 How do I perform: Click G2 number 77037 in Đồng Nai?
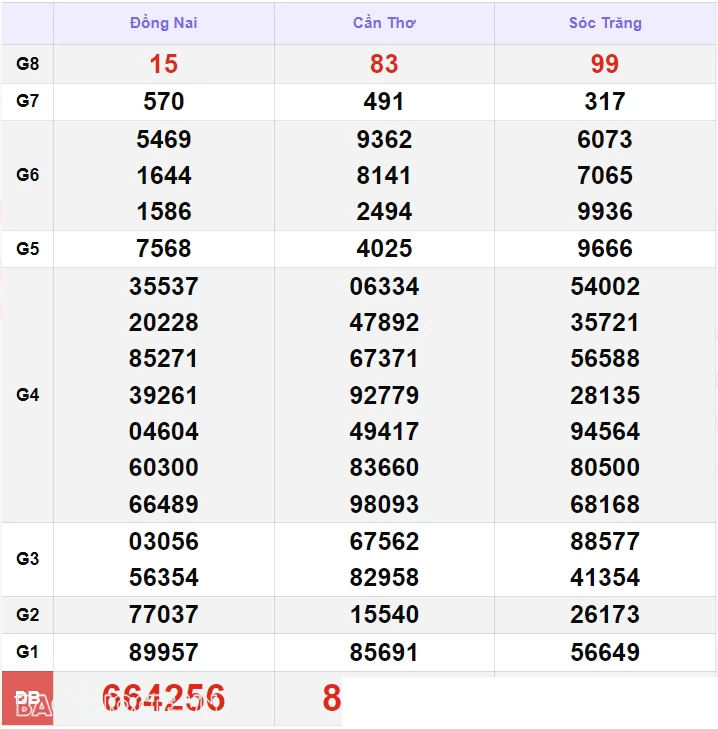coord(163,615)
